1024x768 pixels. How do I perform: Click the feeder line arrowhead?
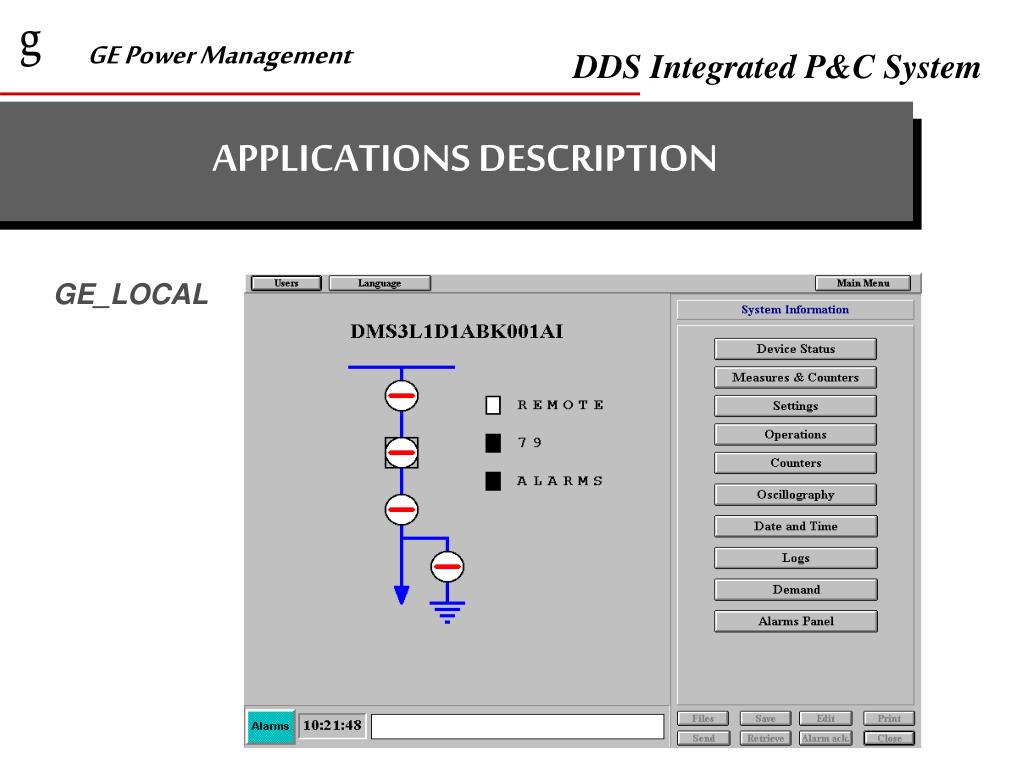pyautogui.click(x=401, y=595)
